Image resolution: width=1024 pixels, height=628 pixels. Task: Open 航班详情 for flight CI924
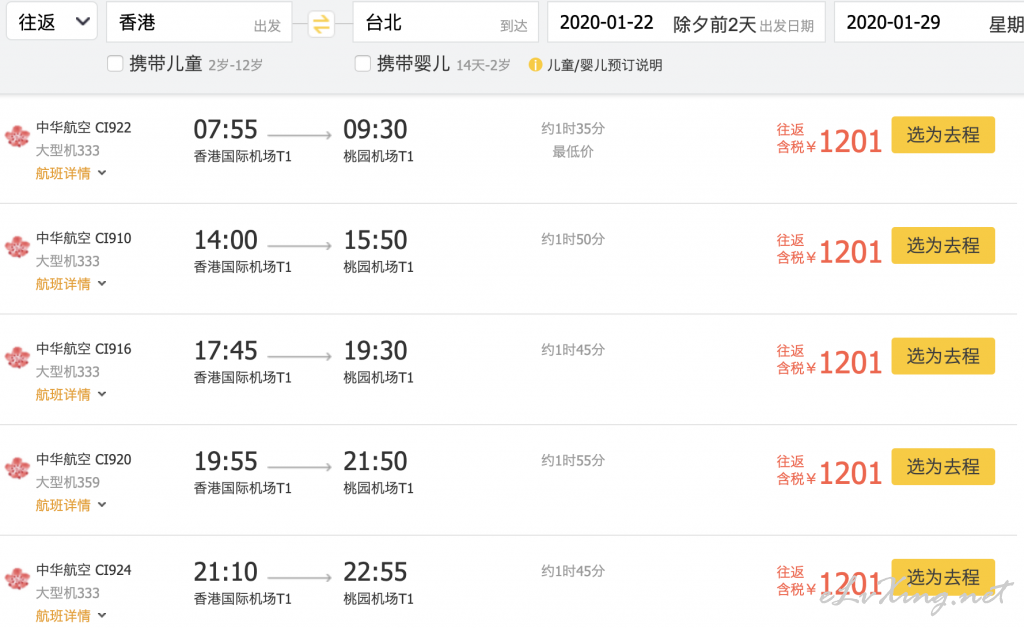pyautogui.click(x=71, y=616)
